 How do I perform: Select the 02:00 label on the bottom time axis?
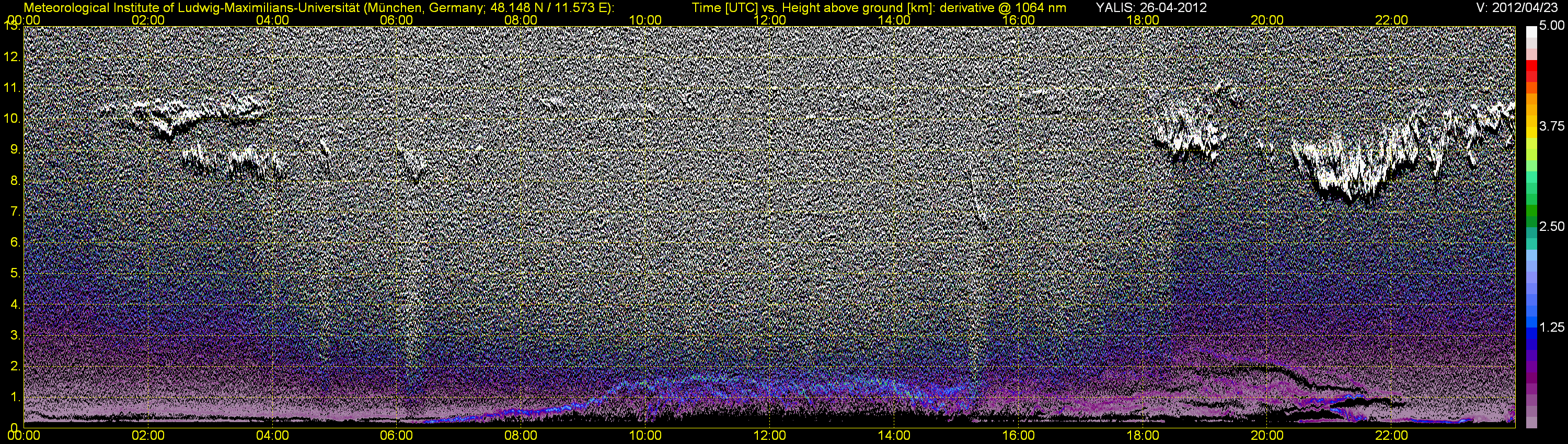pyautogui.click(x=148, y=436)
